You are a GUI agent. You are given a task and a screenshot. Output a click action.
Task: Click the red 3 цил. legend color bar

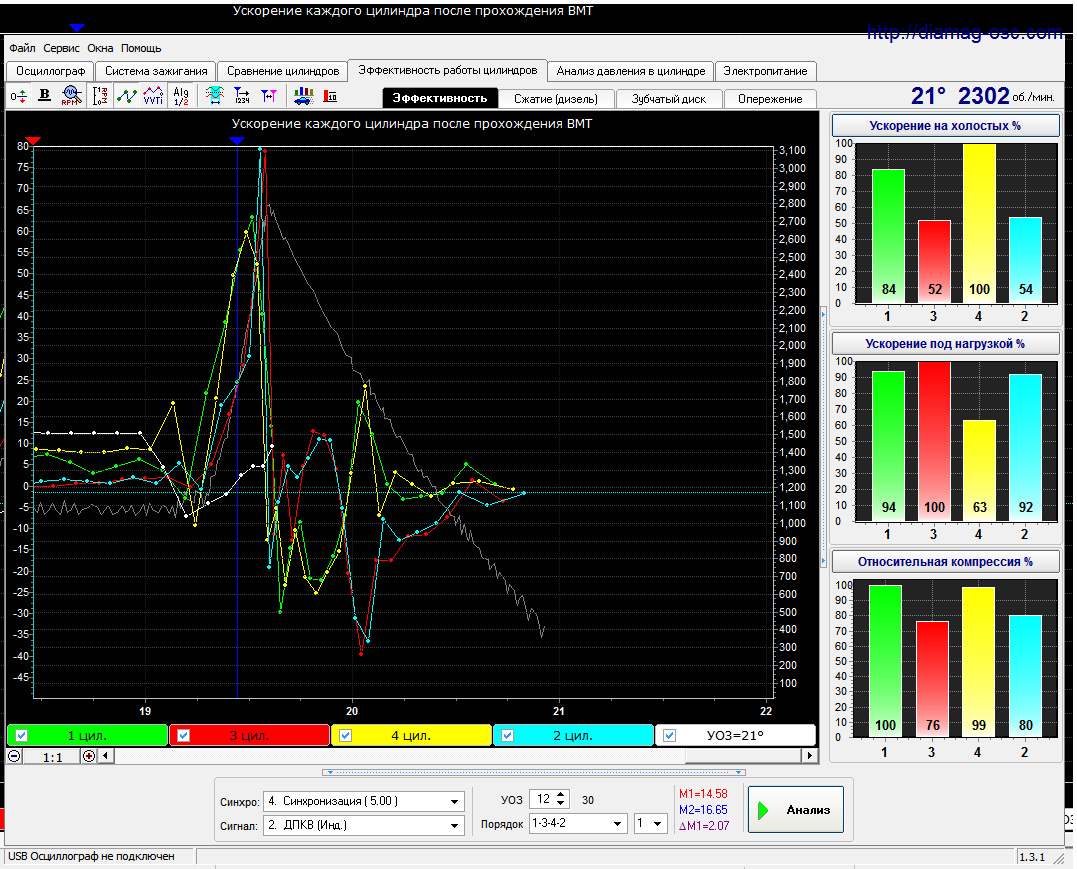[249, 736]
